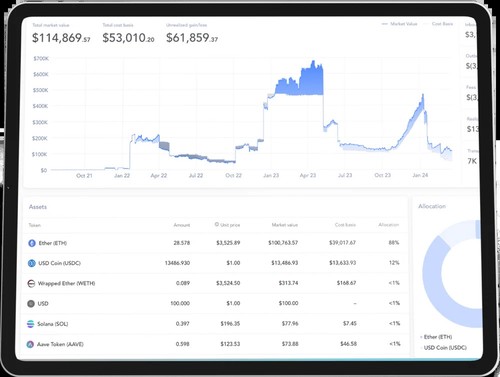Sort by the Cost basis table header
500x377 pixels.
tap(345, 225)
